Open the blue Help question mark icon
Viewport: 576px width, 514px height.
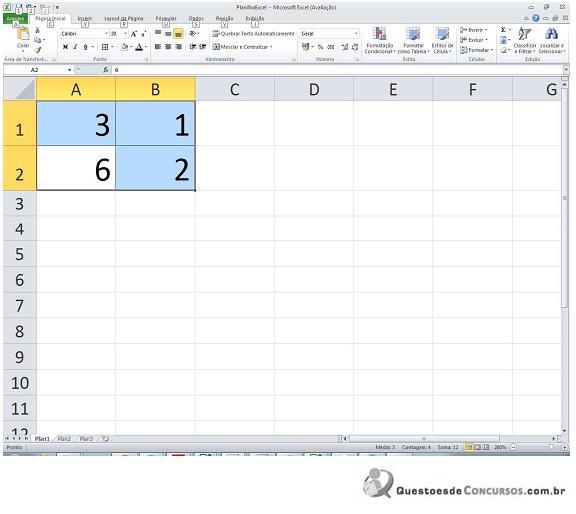tap(536, 18)
